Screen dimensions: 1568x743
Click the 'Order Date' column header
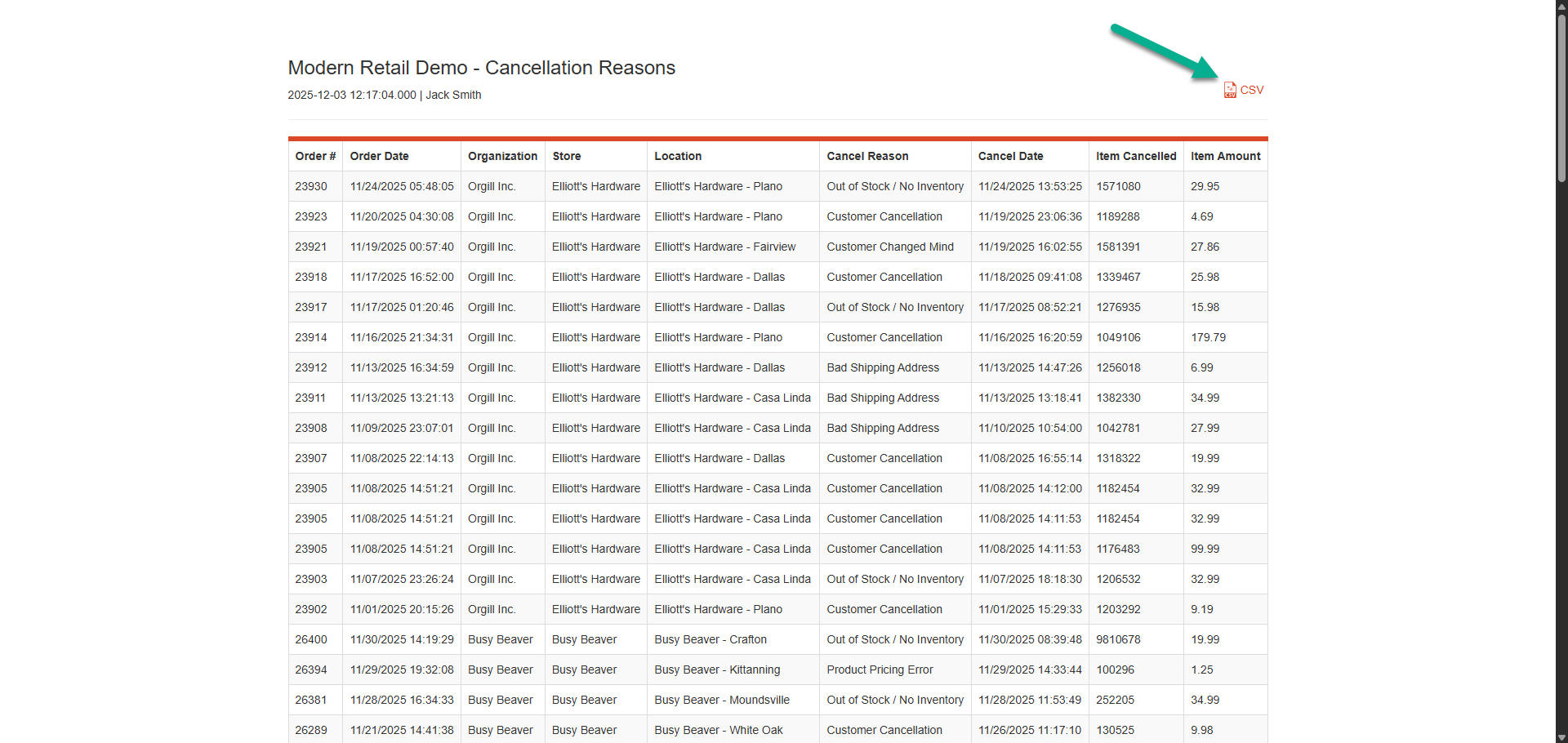(380, 156)
